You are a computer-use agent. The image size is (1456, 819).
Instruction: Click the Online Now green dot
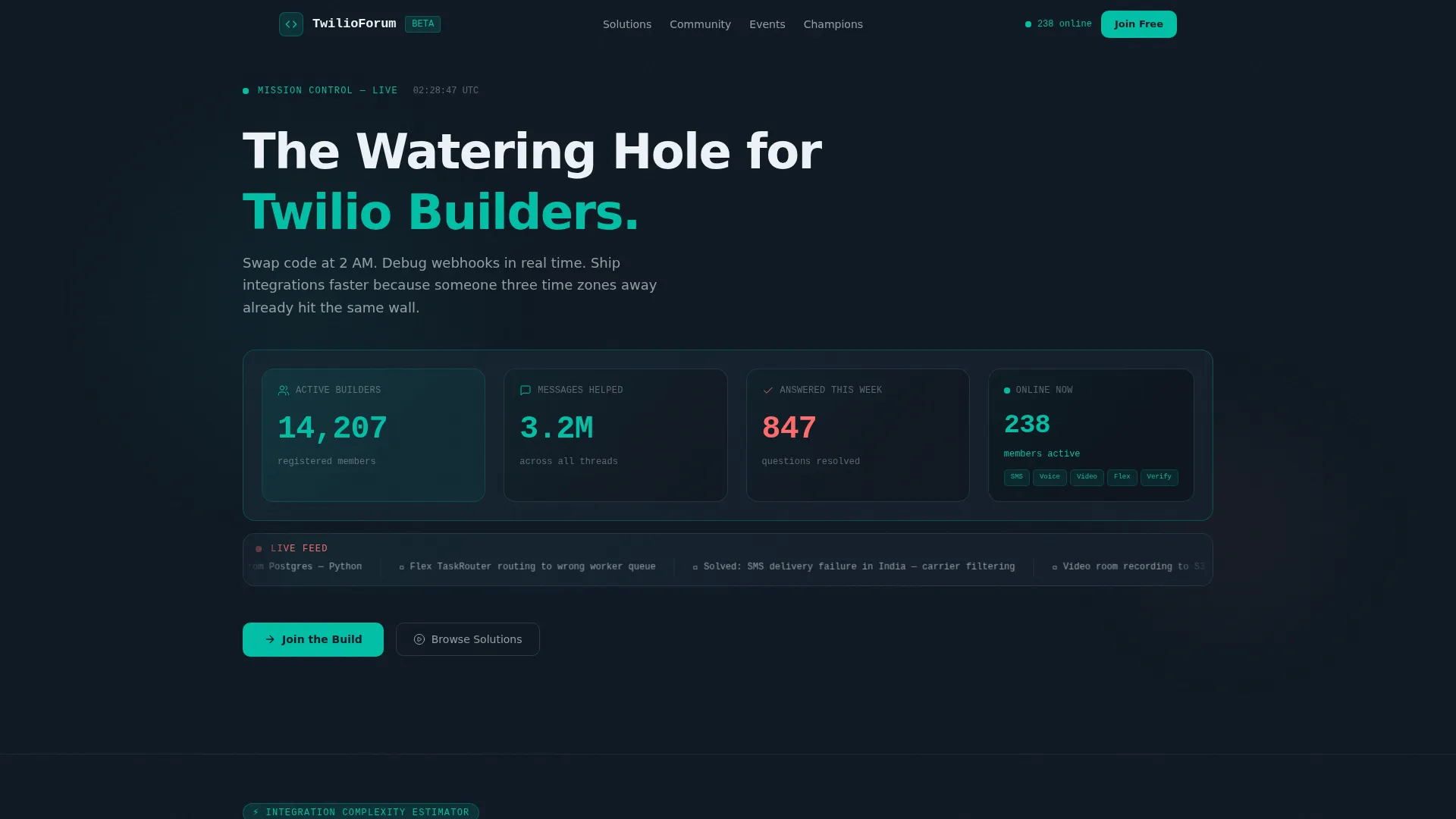point(1007,391)
